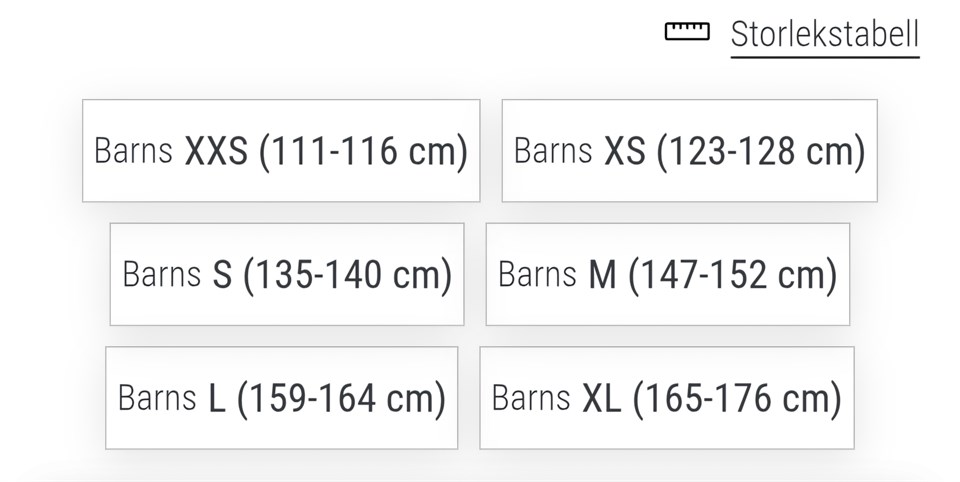Open the Storlekstabell size chart link

[824, 35]
